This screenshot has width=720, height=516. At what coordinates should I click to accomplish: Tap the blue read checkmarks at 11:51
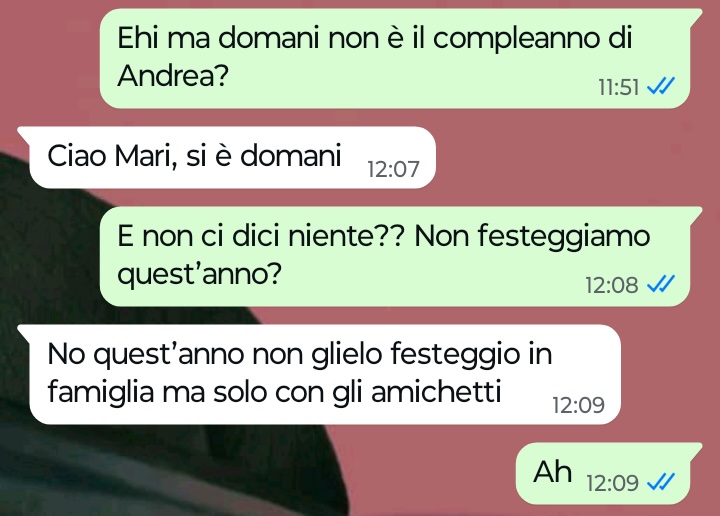pos(661,86)
